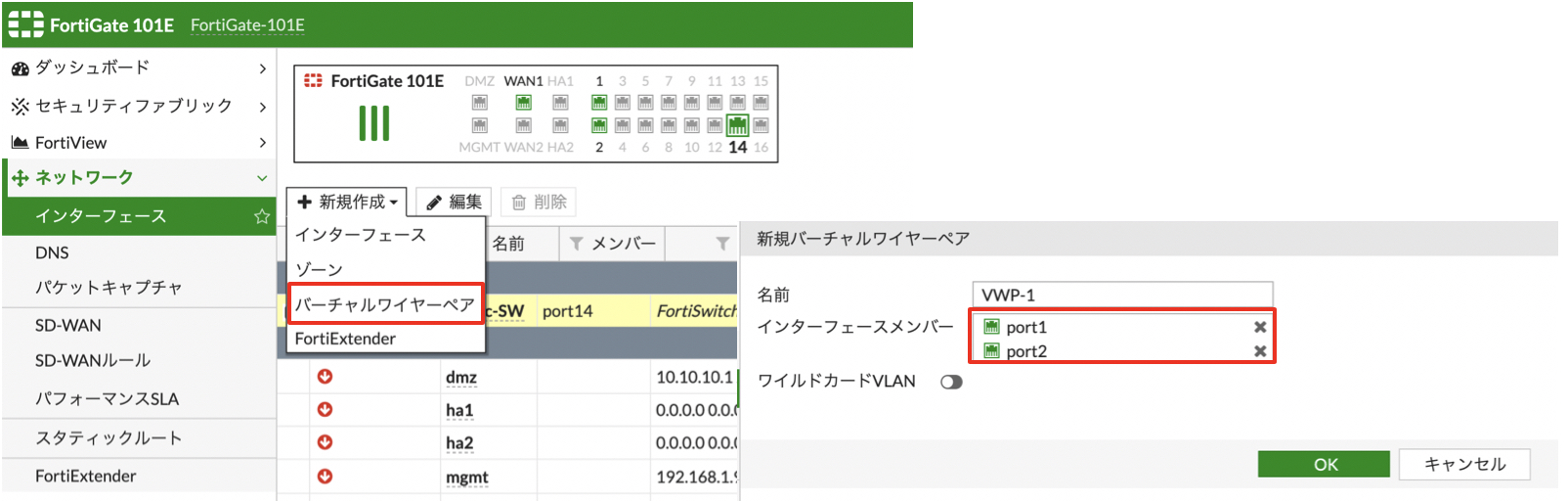
Task: Click port14 member cell
Action: 568,311
